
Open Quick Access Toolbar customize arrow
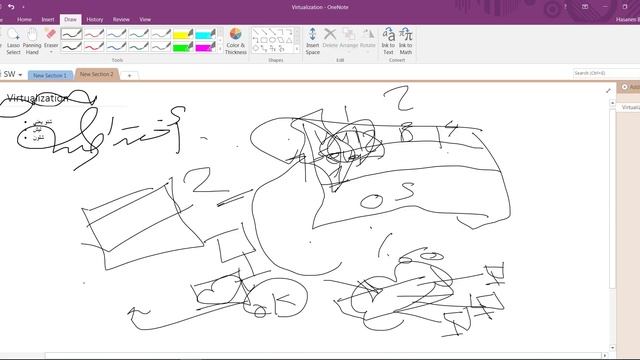[x=23, y=7]
